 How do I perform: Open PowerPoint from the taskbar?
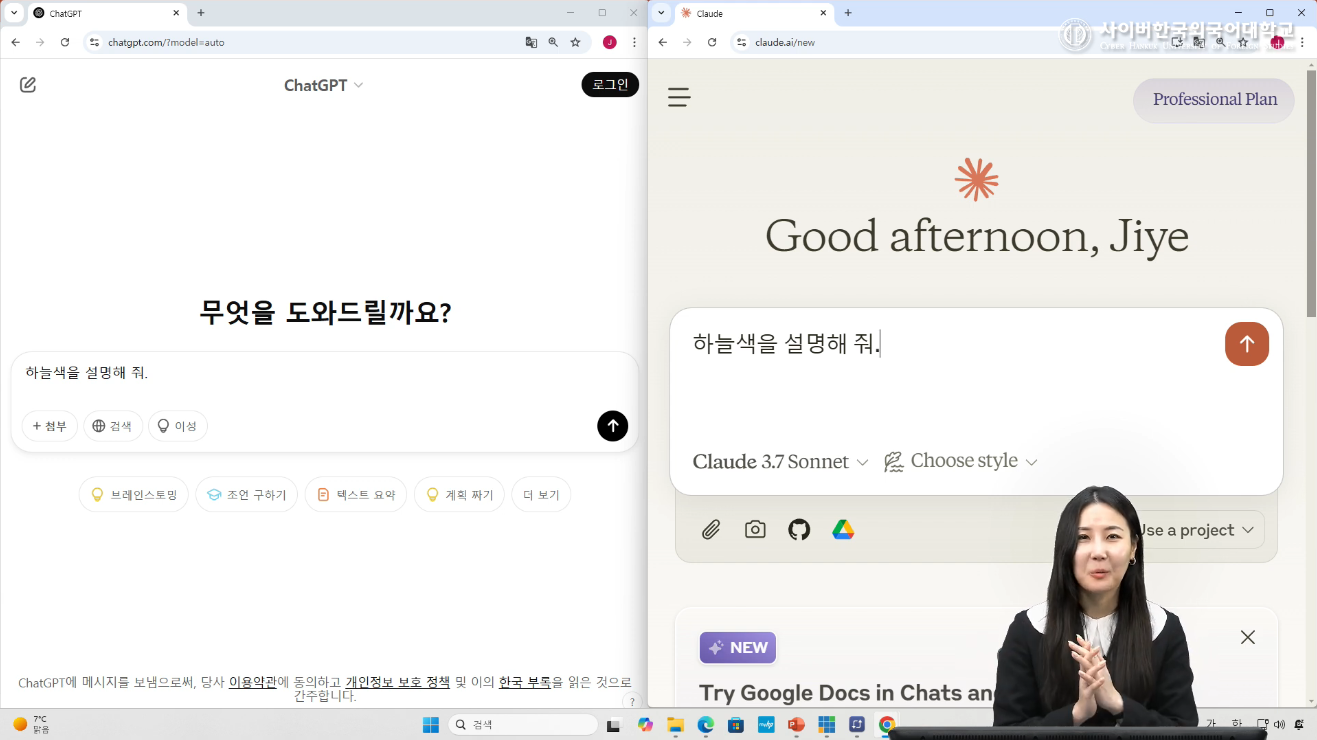(796, 724)
